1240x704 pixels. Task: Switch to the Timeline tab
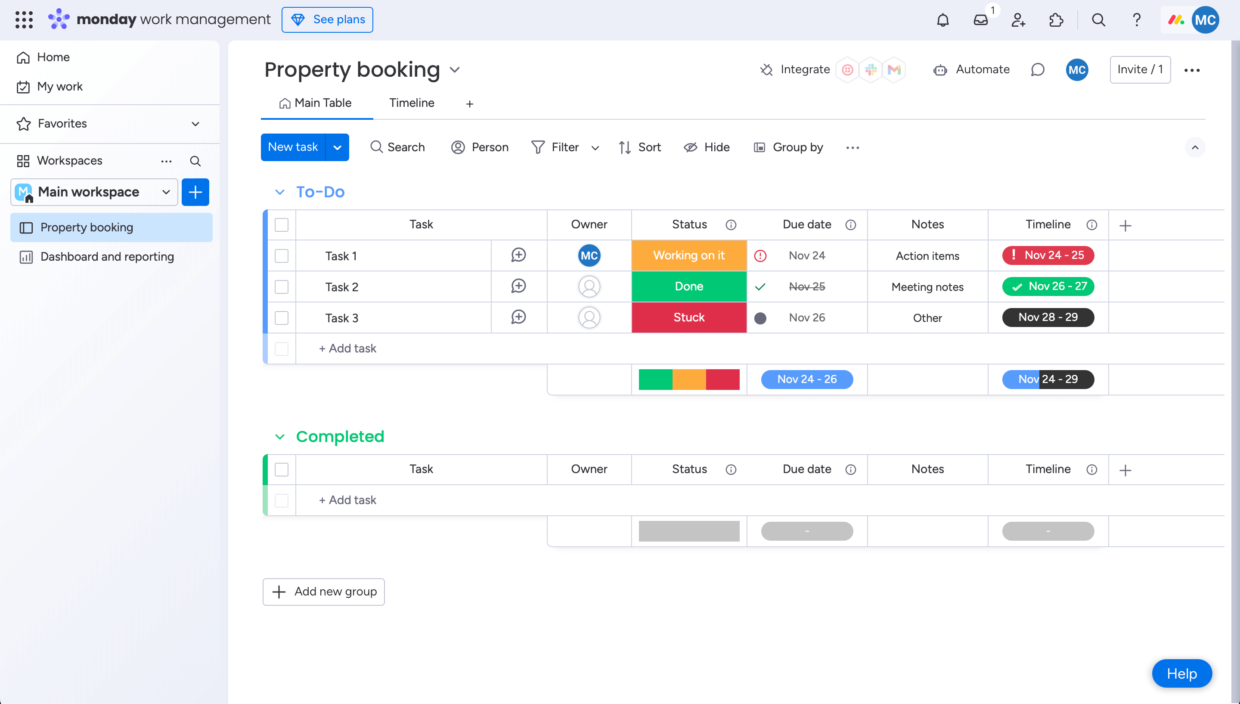click(x=411, y=102)
